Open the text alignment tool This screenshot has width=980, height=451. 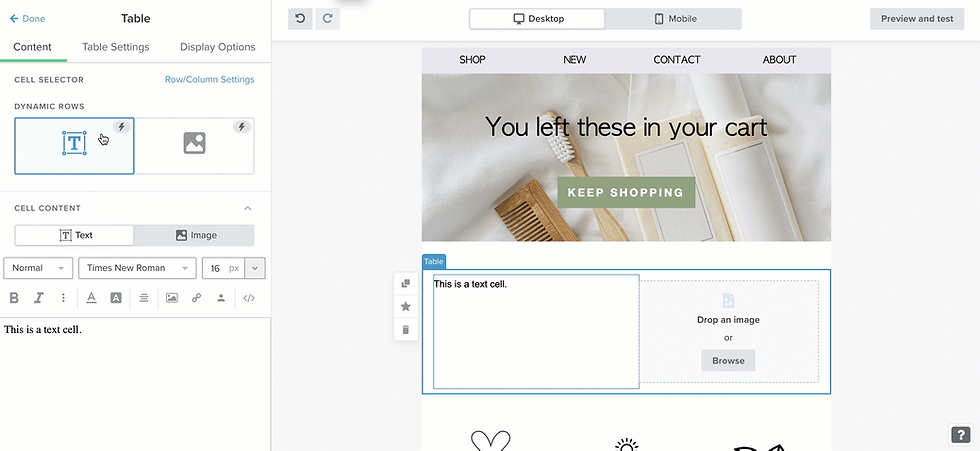pos(144,298)
